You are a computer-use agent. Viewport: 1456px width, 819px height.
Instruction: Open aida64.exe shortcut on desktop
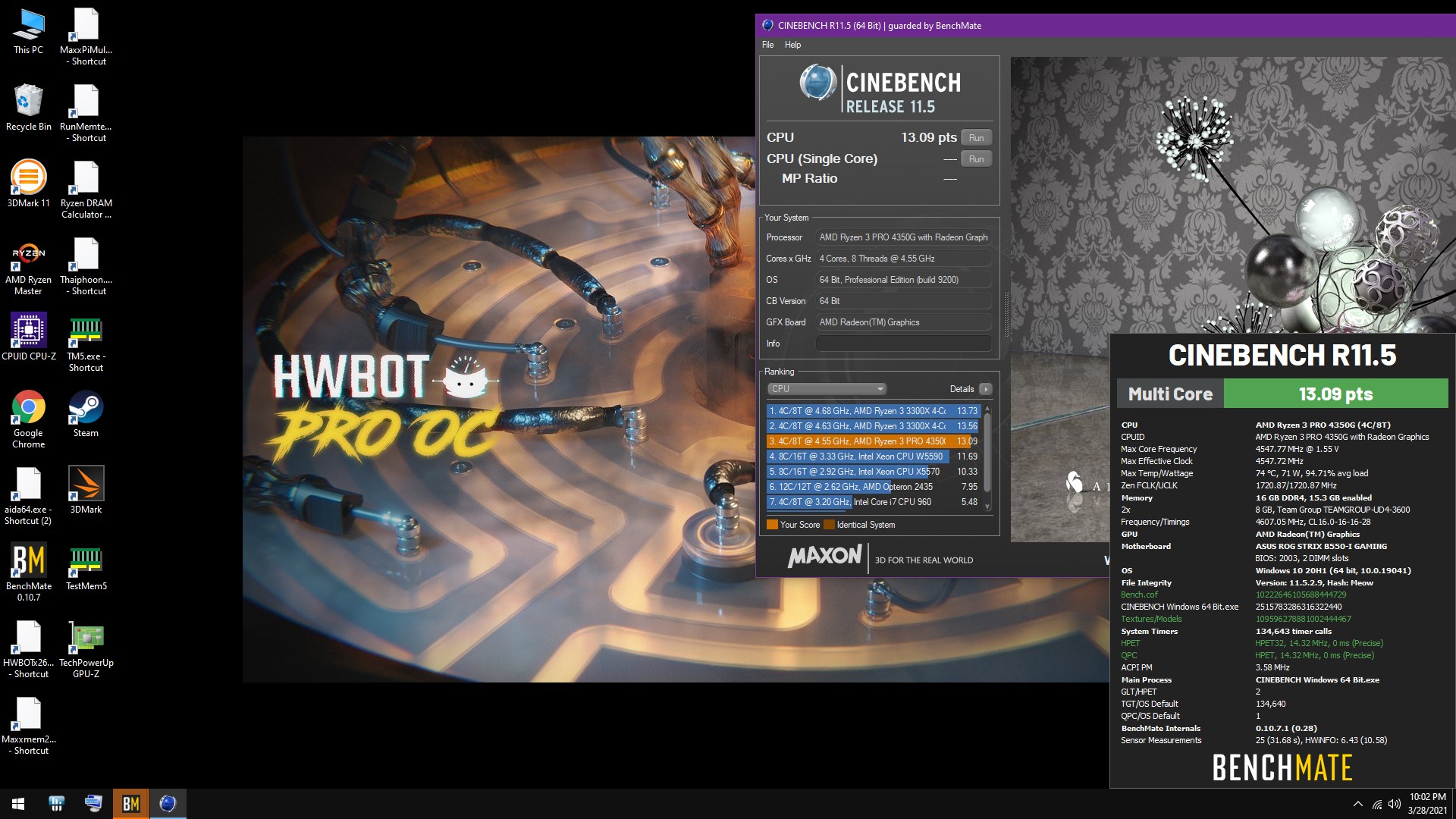(28, 496)
